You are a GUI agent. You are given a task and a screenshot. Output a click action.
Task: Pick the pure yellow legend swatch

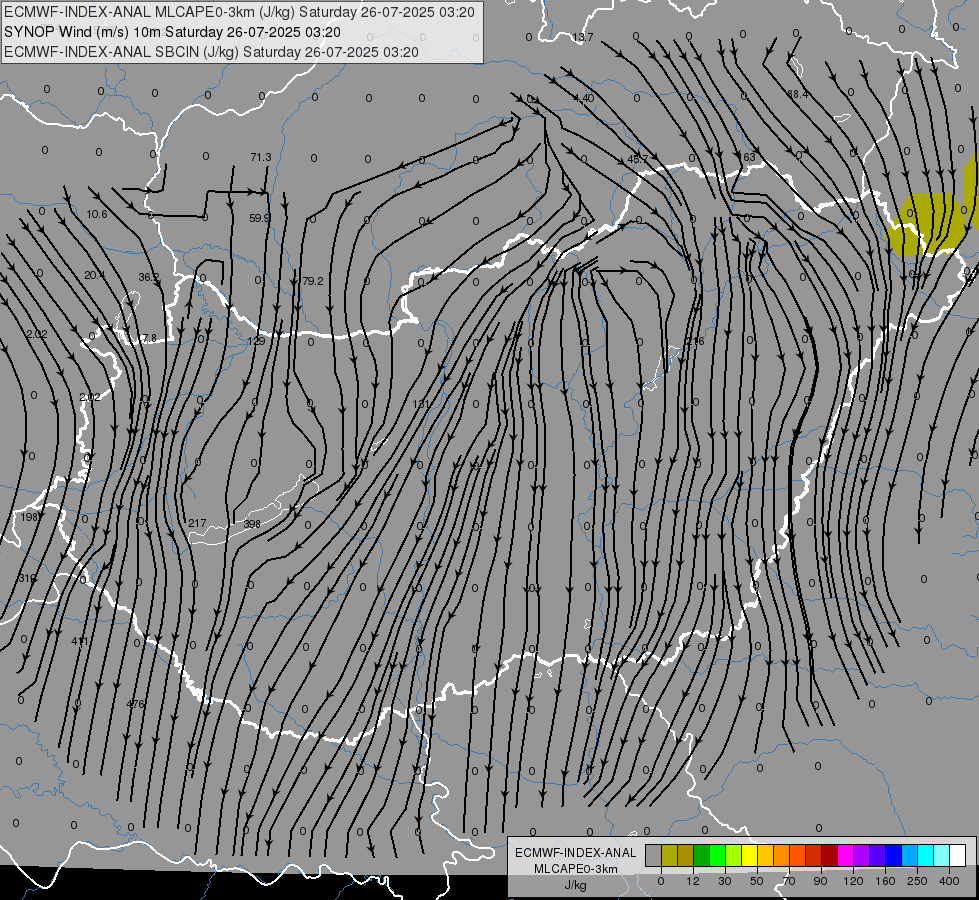tap(750, 855)
